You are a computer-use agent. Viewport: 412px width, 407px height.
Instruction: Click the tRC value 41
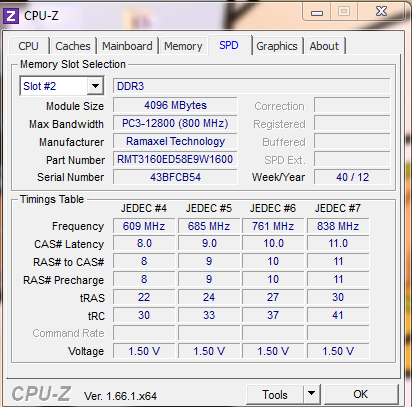pos(338,315)
